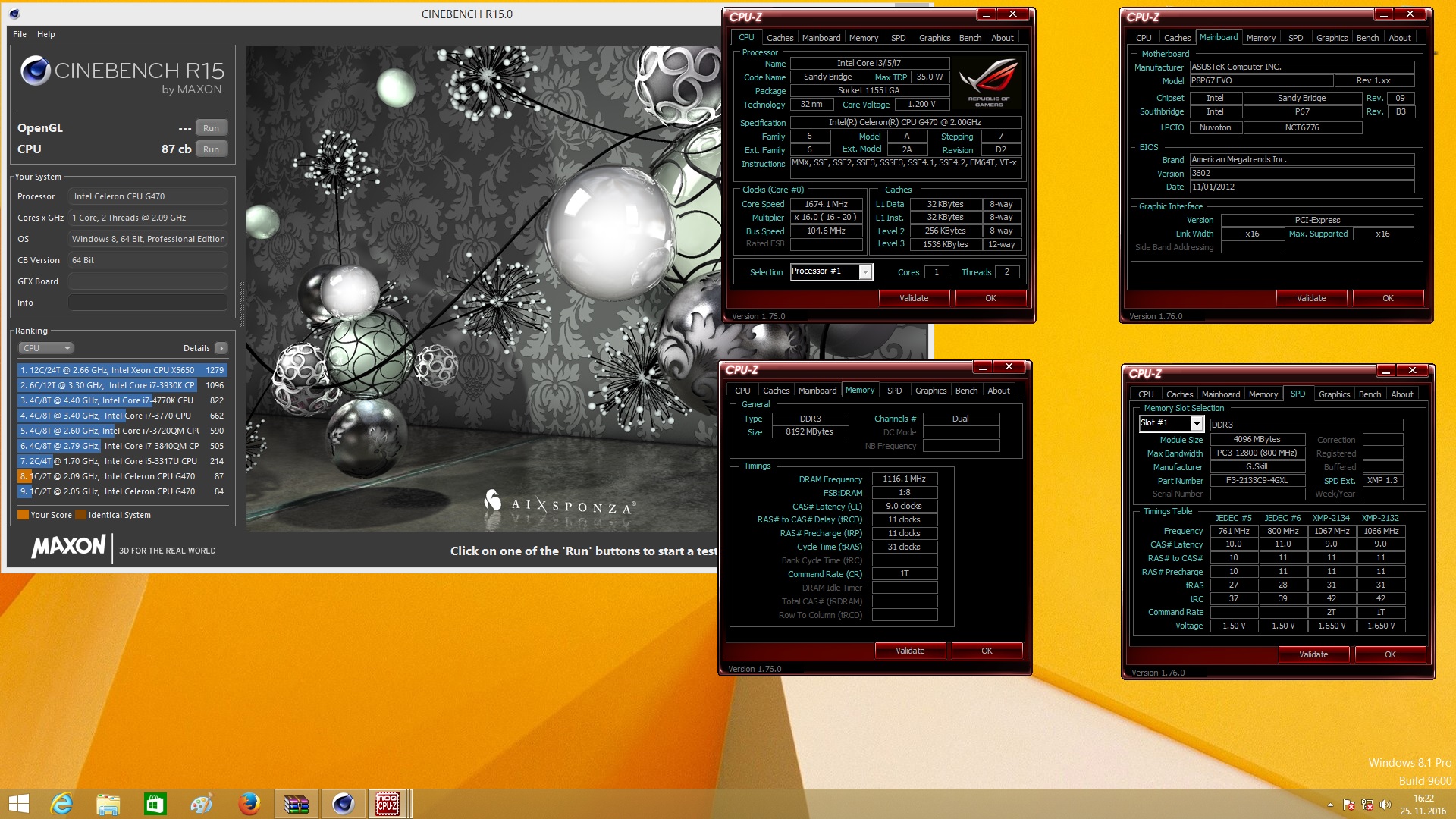Switch to CPU-Z ROG taskbar icon
This screenshot has height=819, width=1456.
point(388,804)
